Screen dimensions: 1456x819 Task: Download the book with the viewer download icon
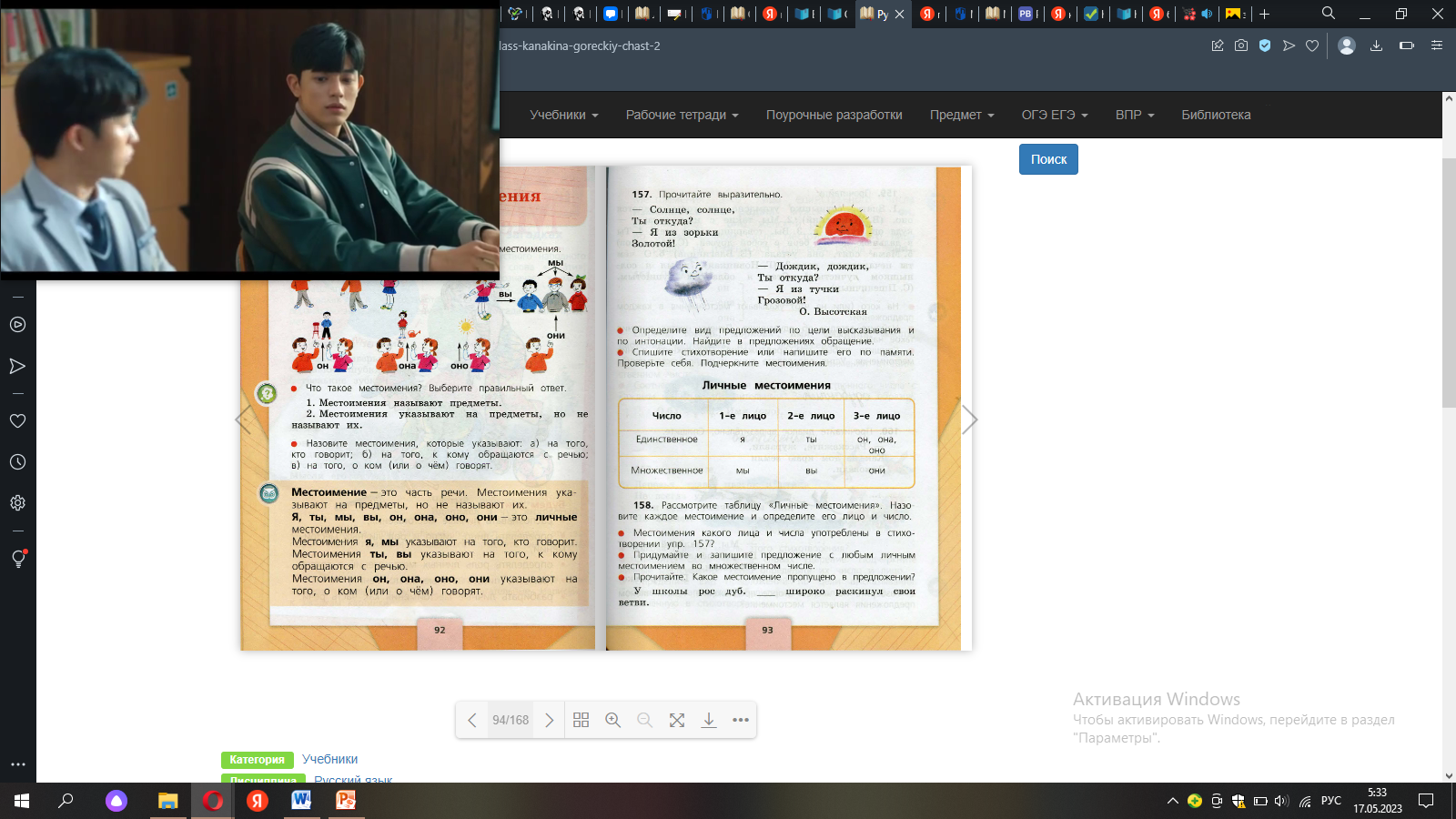pyautogui.click(x=709, y=720)
